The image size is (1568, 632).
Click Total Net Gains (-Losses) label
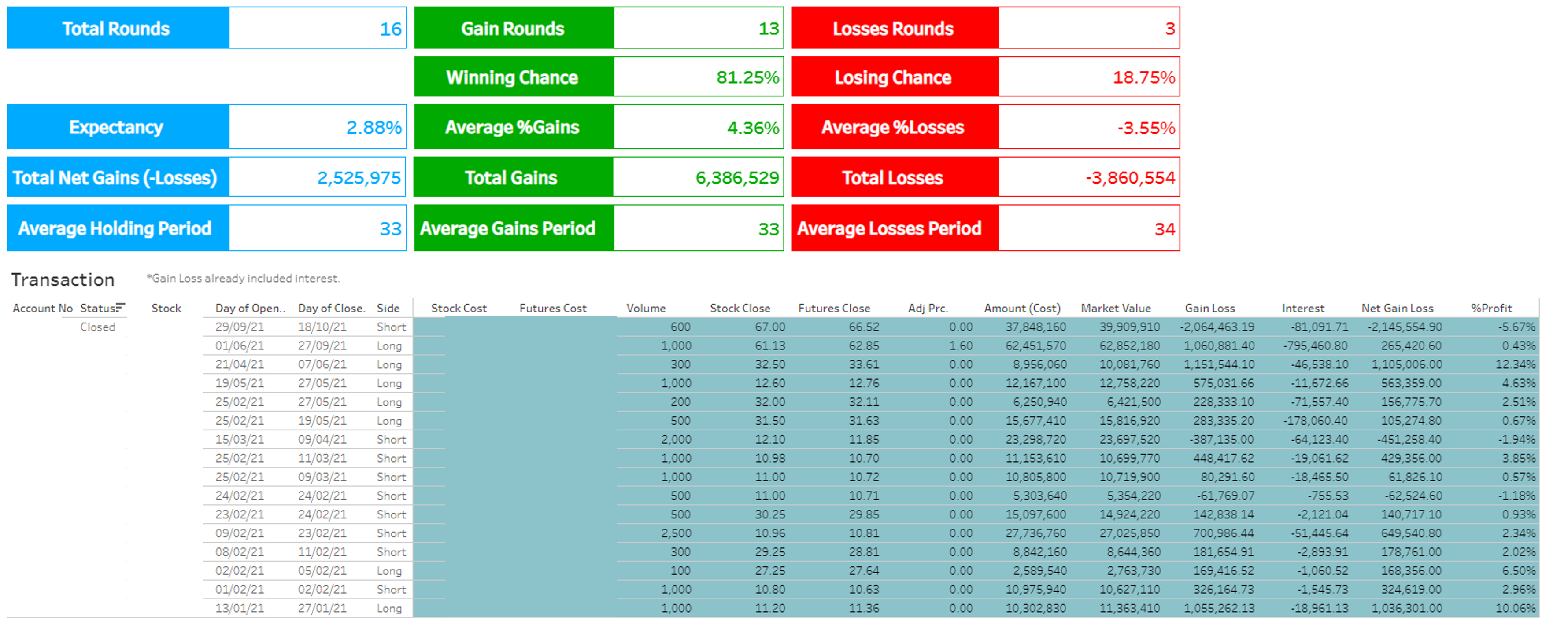[x=116, y=178]
